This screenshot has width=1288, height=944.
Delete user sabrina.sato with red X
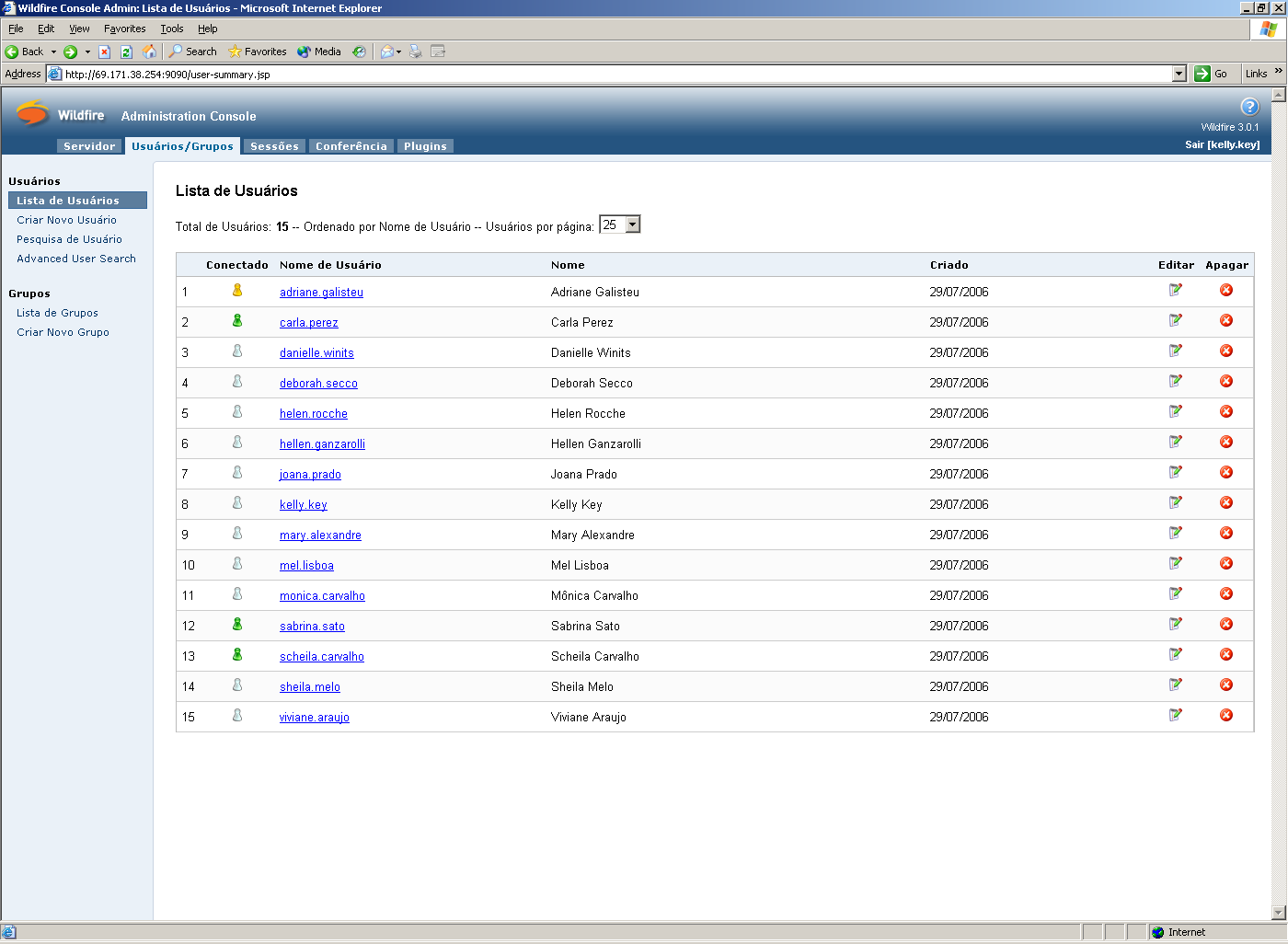pos(1226,624)
